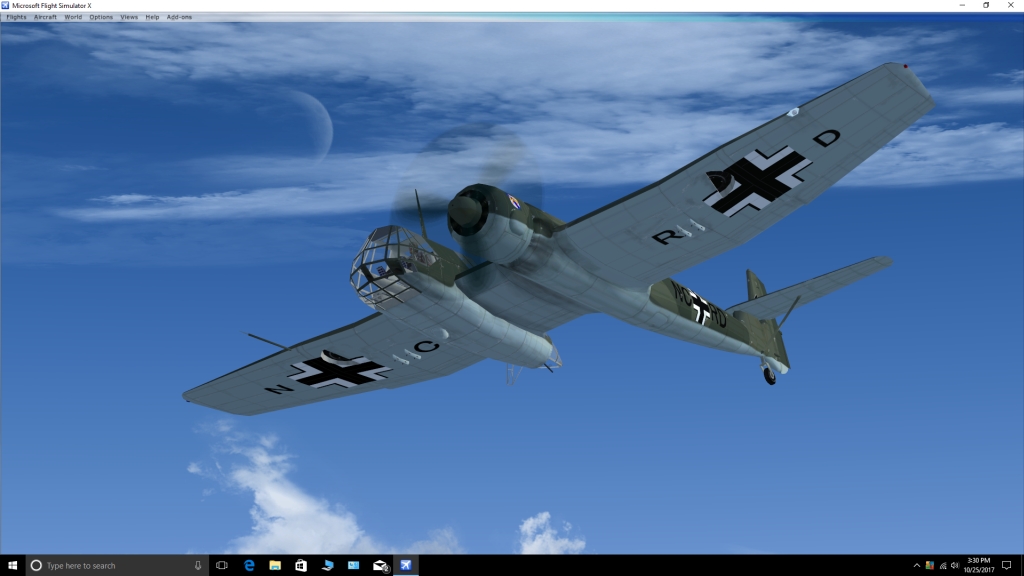Open the volume speaker tray icon

pyautogui.click(x=955, y=566)
